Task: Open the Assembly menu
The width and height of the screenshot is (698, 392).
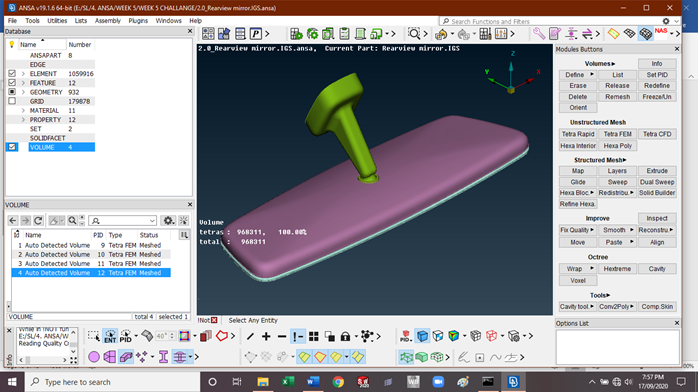Action: click(108, 21)
